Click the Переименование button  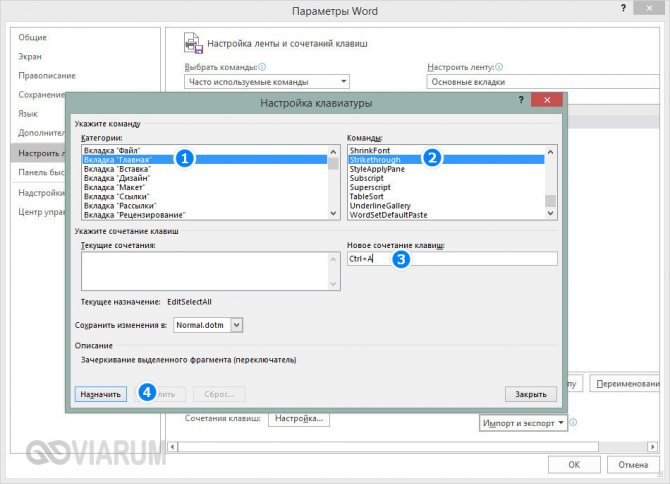coord(625,384)
